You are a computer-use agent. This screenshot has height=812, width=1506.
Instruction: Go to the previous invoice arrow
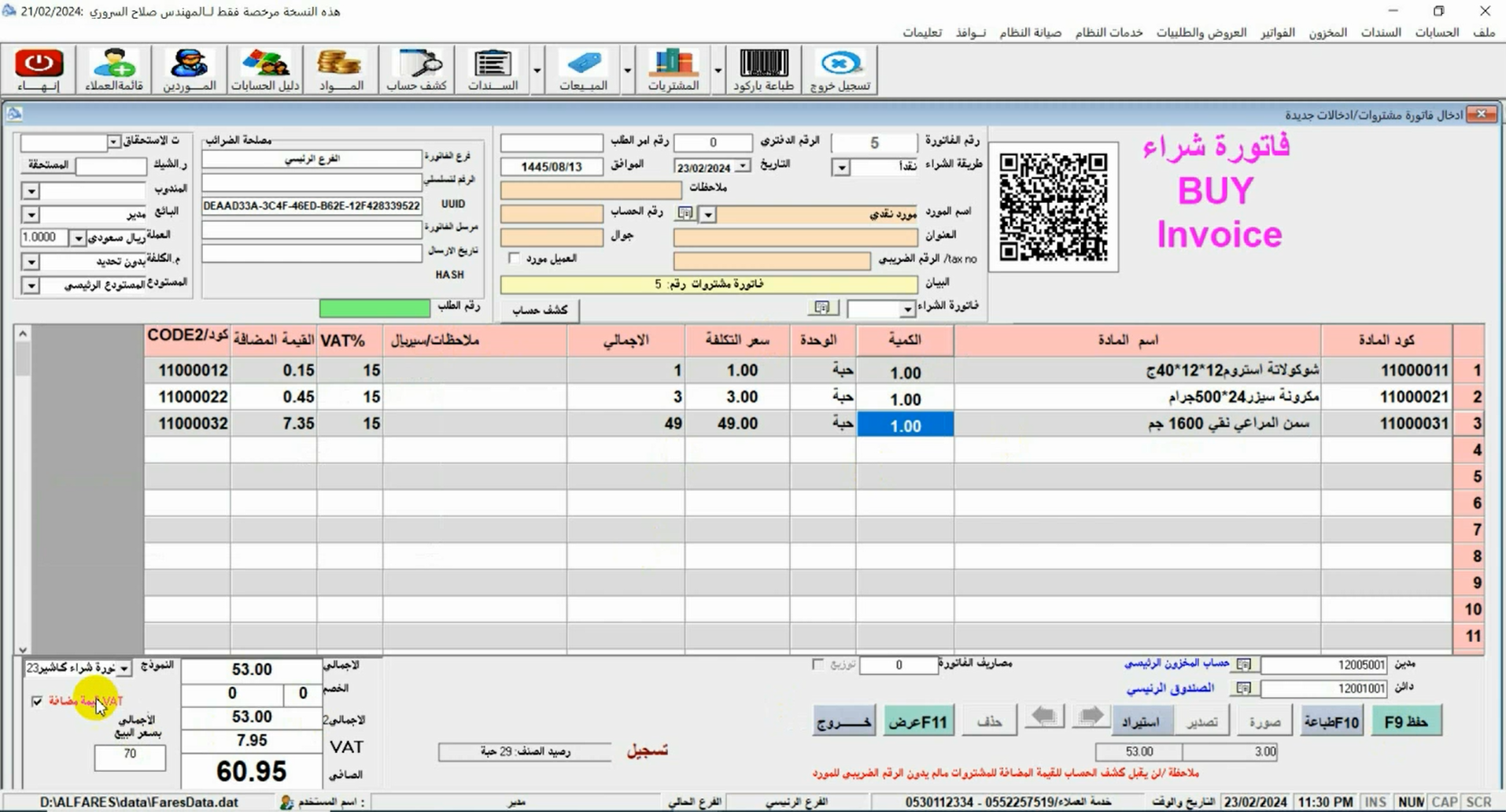[1044, 718]
